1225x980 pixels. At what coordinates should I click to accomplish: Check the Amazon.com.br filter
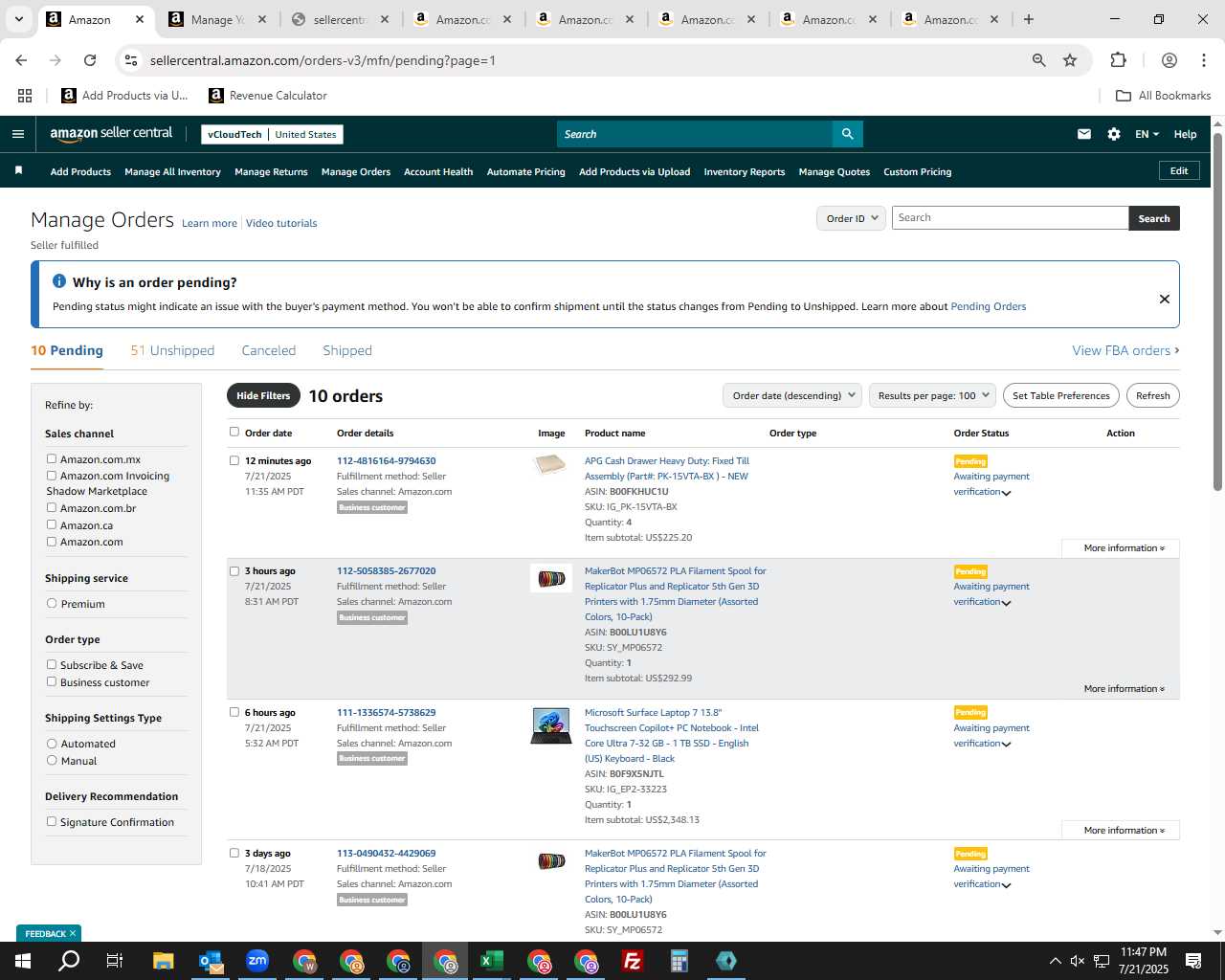(x=52, y=508)
